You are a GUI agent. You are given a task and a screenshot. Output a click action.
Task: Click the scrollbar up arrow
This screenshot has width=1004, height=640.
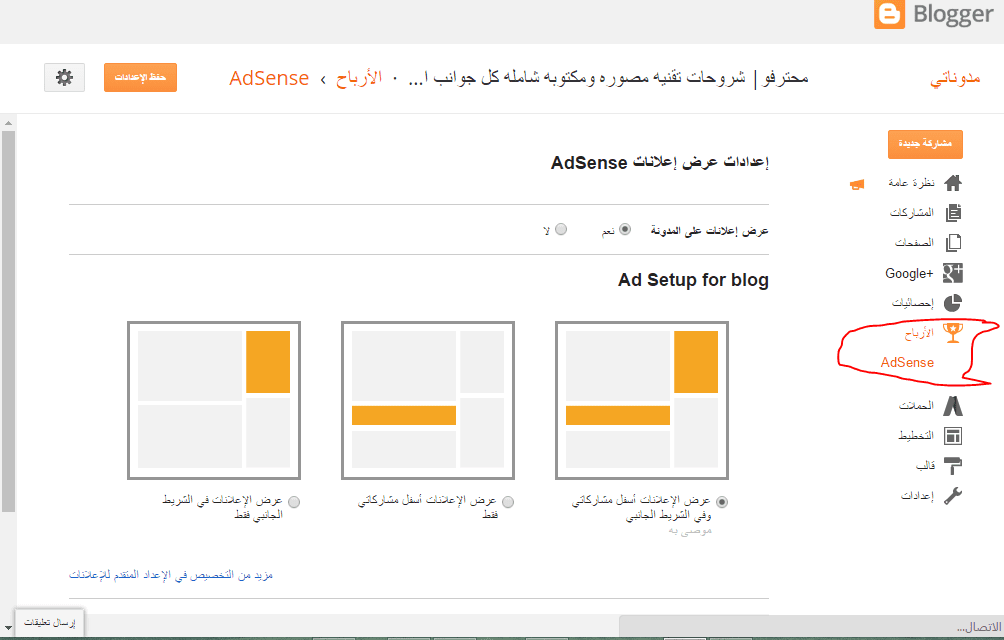pyautogui.click(x=8, y=122)
